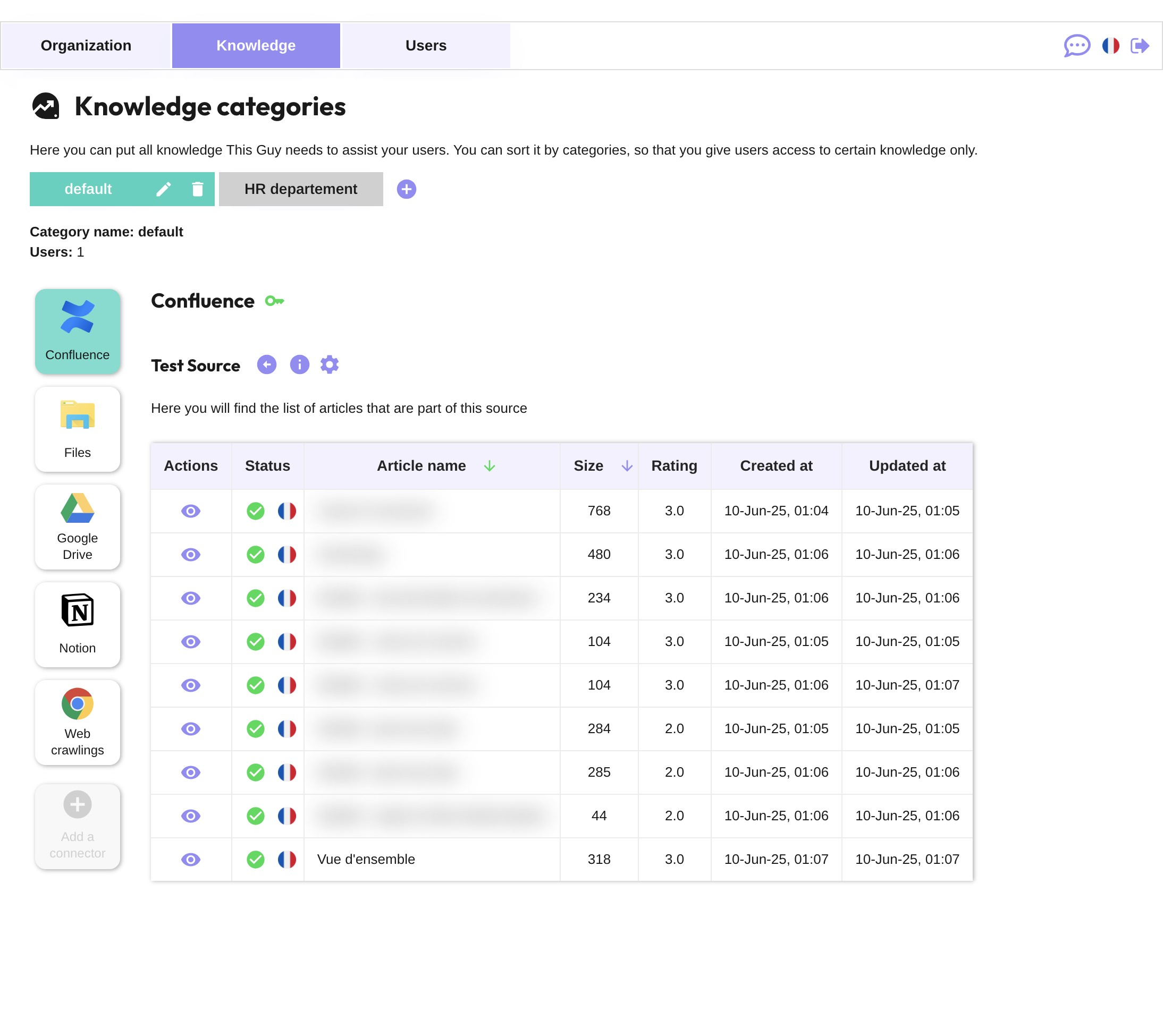Image resolution: width=1163 pixels, height=1036 pixels.
Task: Sort by Size column arrow
Action: [x=627, y=466]
